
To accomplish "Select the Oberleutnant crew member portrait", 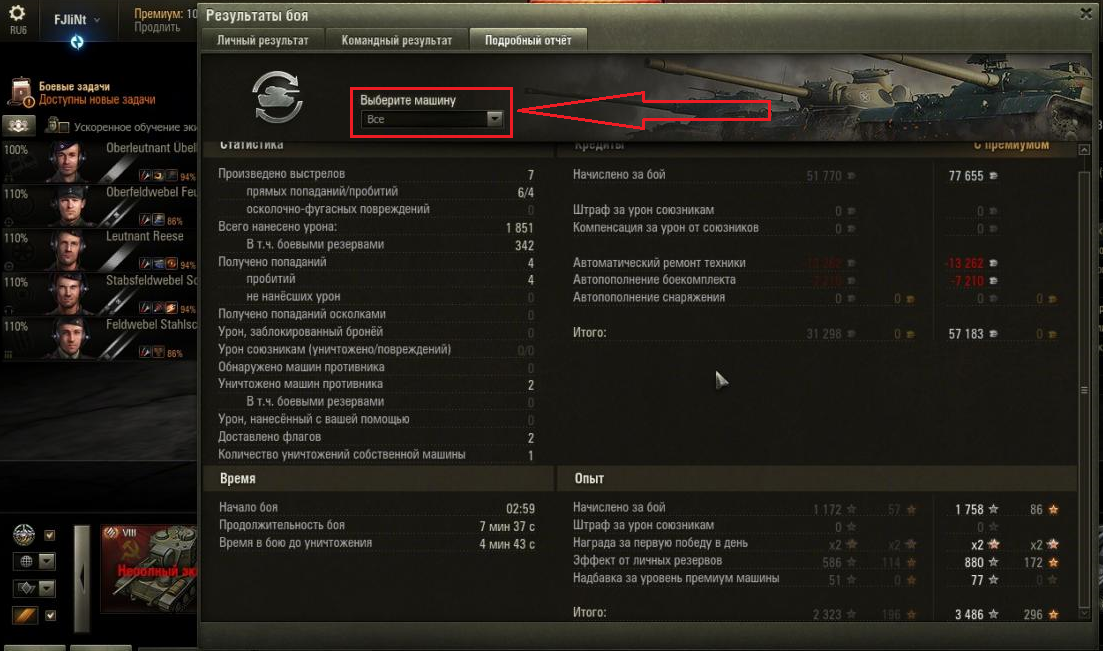I will [67, 161].
